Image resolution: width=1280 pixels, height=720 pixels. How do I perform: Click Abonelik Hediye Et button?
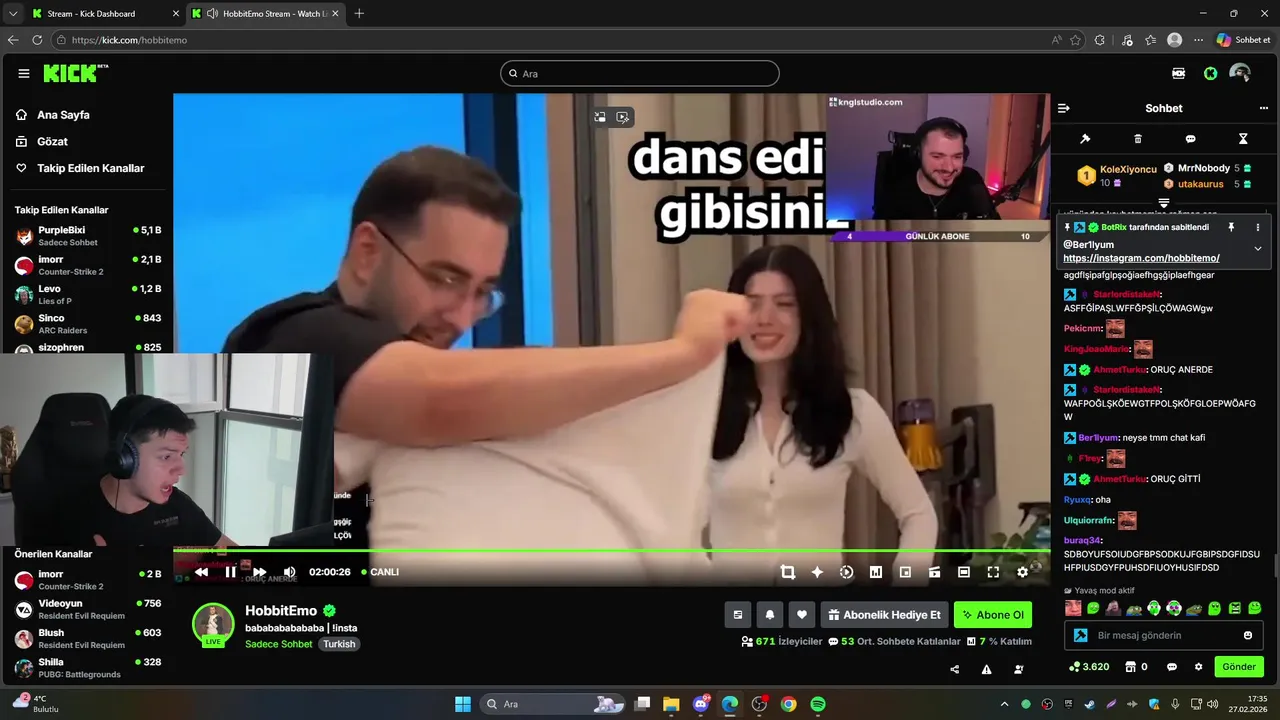point(884,615)
